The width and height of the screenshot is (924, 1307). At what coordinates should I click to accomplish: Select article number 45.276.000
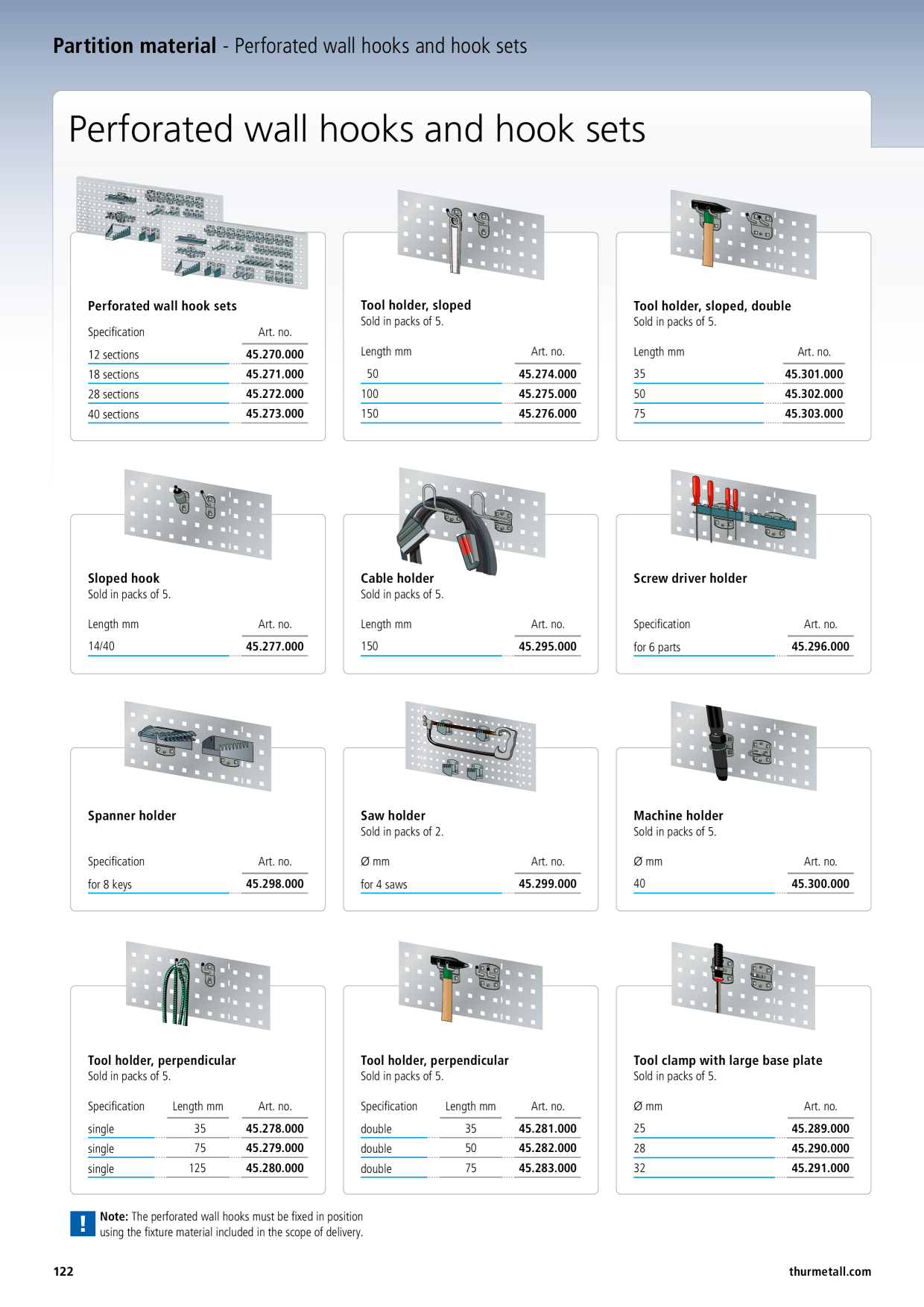(548, 414)
